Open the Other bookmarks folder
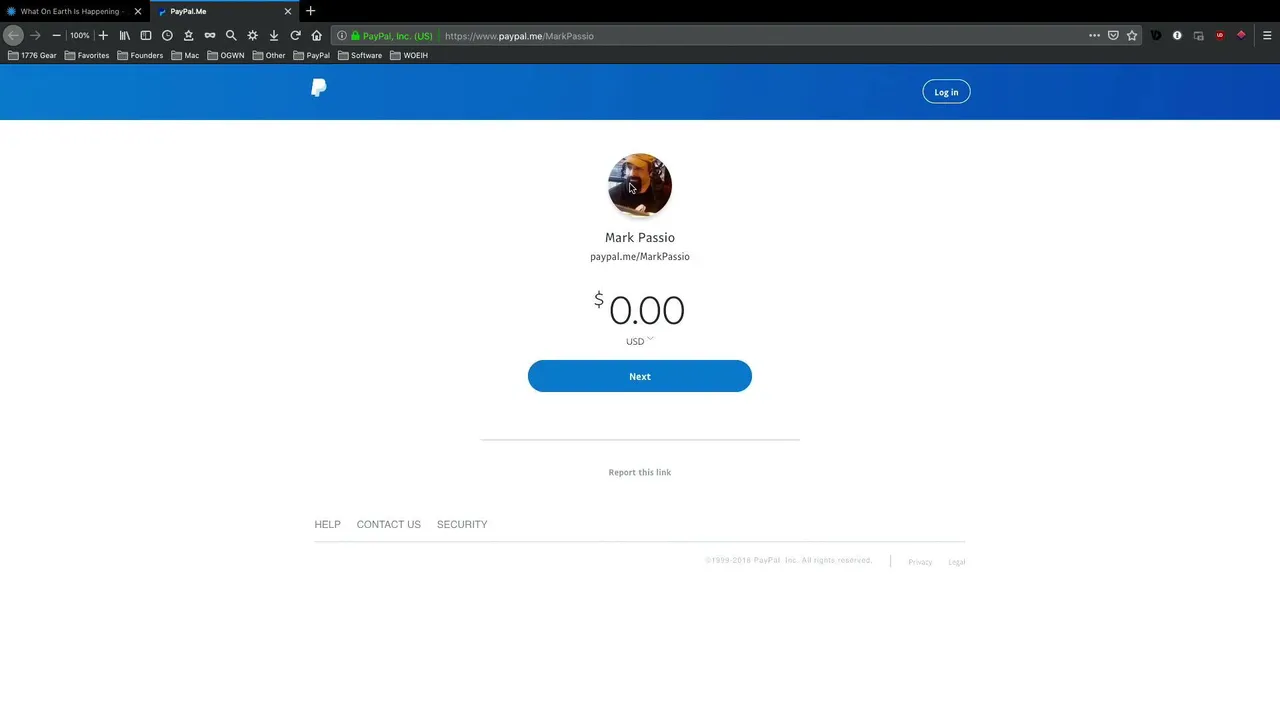 (269, 55)
